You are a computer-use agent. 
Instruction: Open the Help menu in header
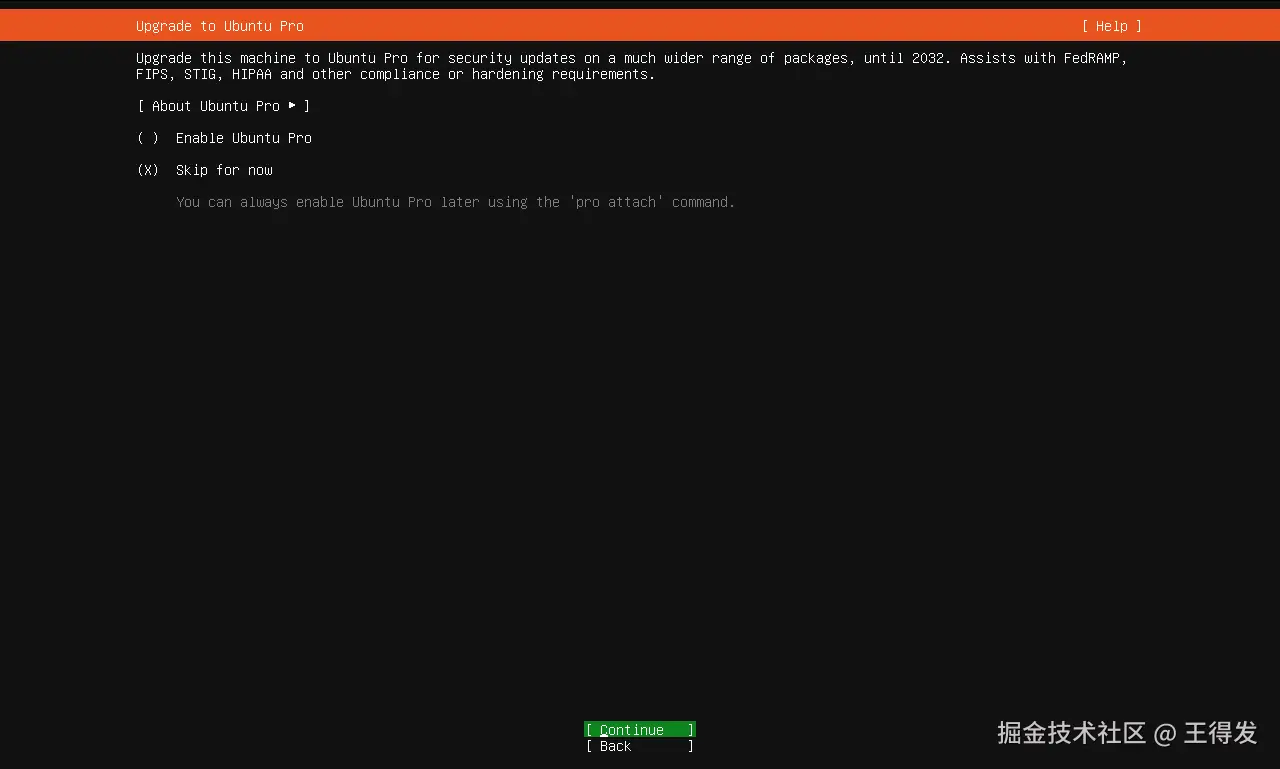click(x=1111, y=26)
